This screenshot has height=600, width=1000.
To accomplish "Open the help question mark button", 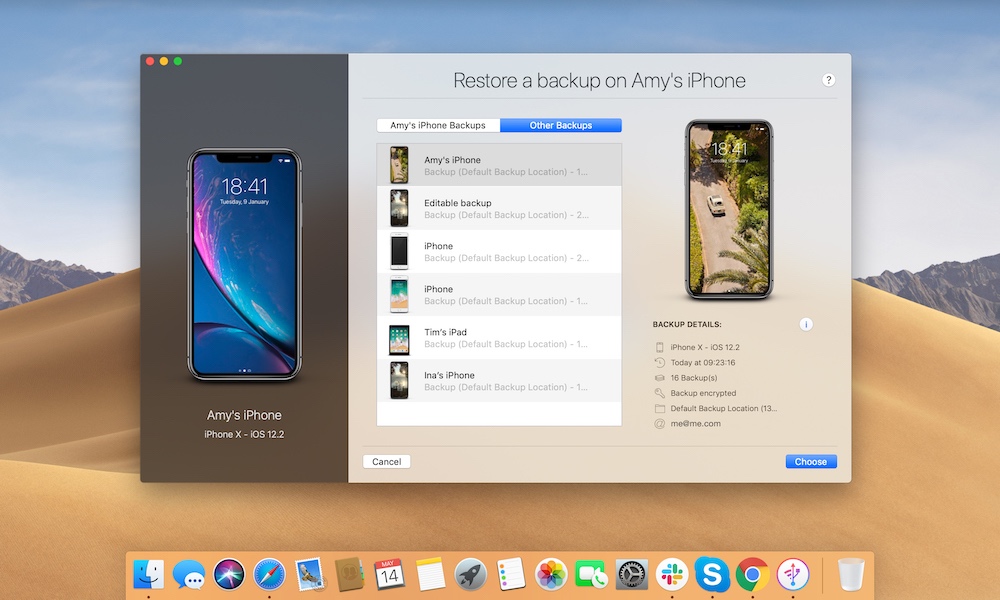I will click(x=828, y=80).
